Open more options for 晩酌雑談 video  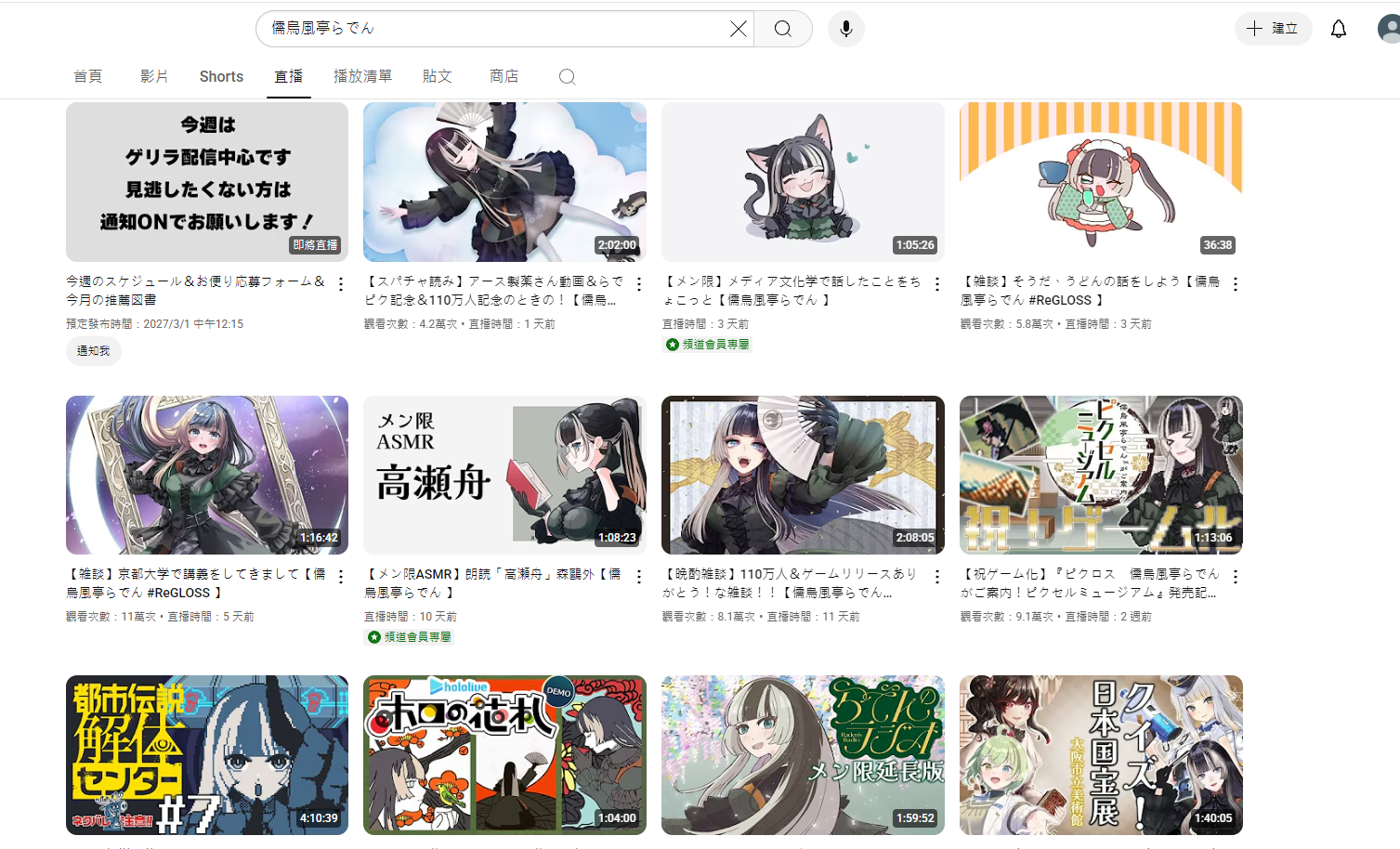[x=937, y=577]
